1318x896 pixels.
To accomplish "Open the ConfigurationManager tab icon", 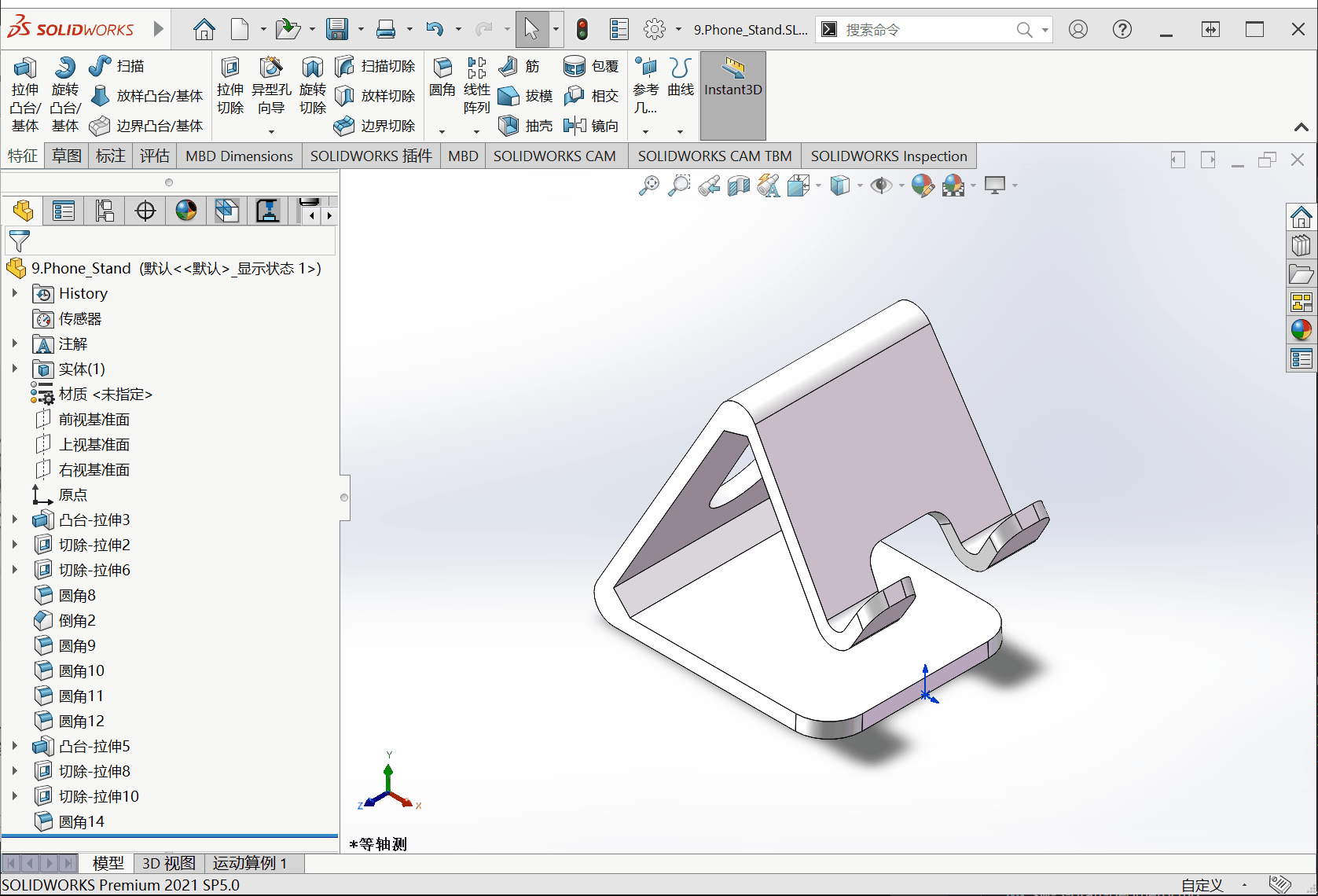I will click(x=105, y=211).
